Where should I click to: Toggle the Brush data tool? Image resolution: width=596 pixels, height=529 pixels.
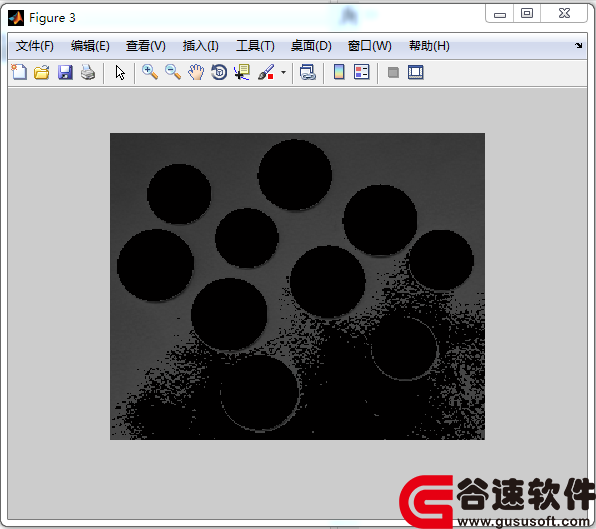(266, 72)
